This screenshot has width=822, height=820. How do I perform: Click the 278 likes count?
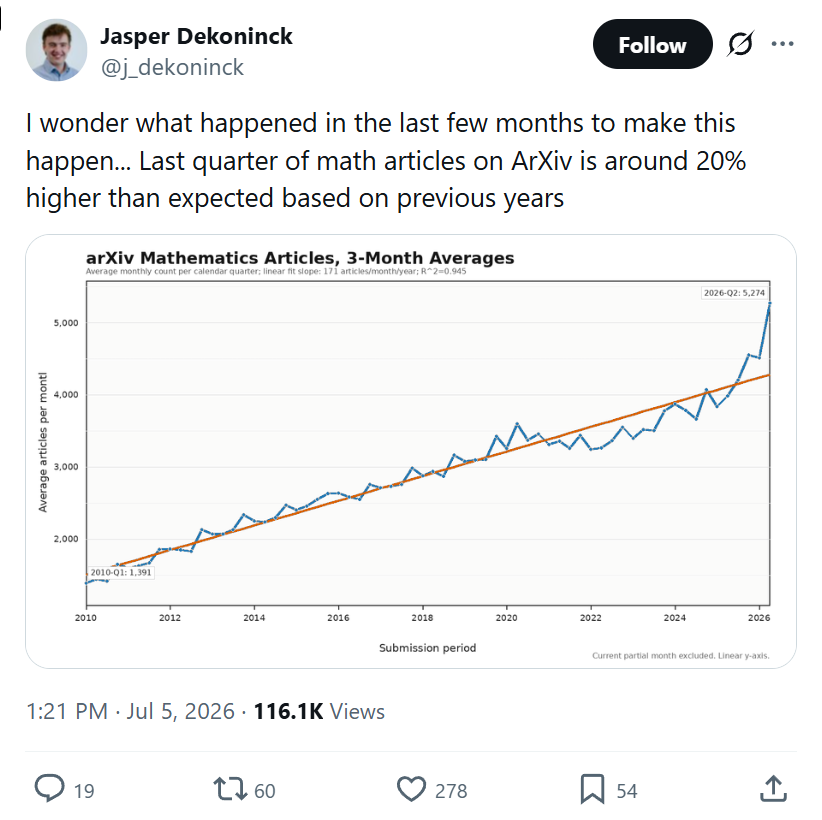(451, 791)
